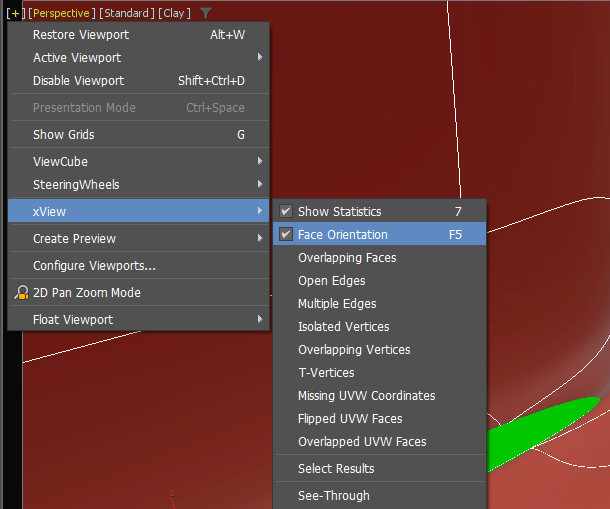610x509 pixels.
Task: Enable Open Edges check
Action: [x=380, y=281]
